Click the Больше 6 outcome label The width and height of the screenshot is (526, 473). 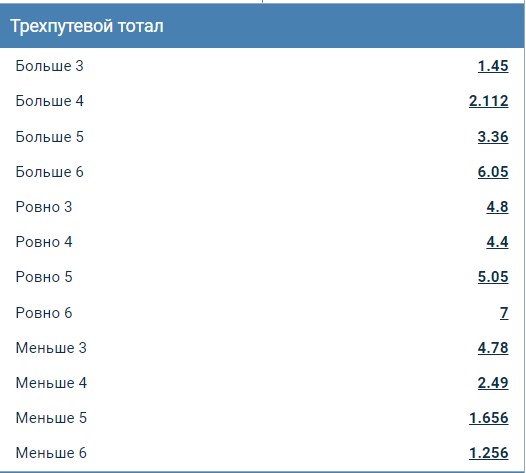[50, 172]
